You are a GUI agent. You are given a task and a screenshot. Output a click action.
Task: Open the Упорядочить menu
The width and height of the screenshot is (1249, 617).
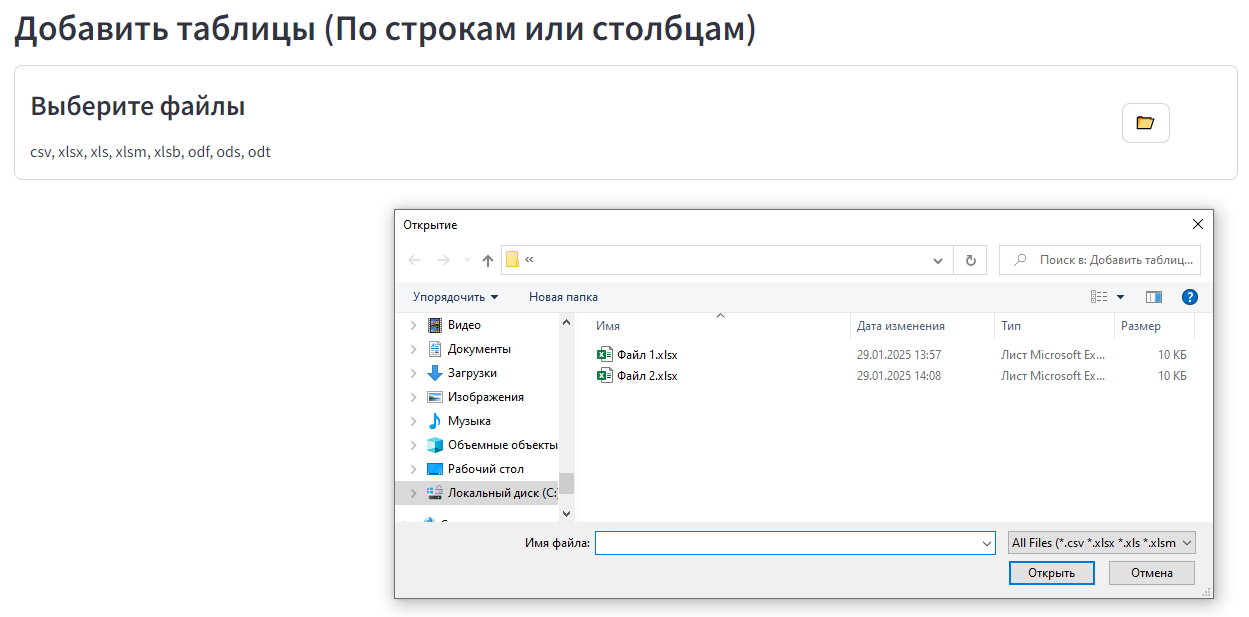(455, 297)
